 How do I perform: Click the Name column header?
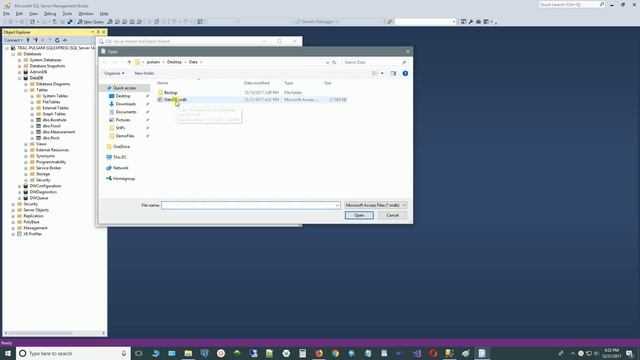[x=162, y=83]
